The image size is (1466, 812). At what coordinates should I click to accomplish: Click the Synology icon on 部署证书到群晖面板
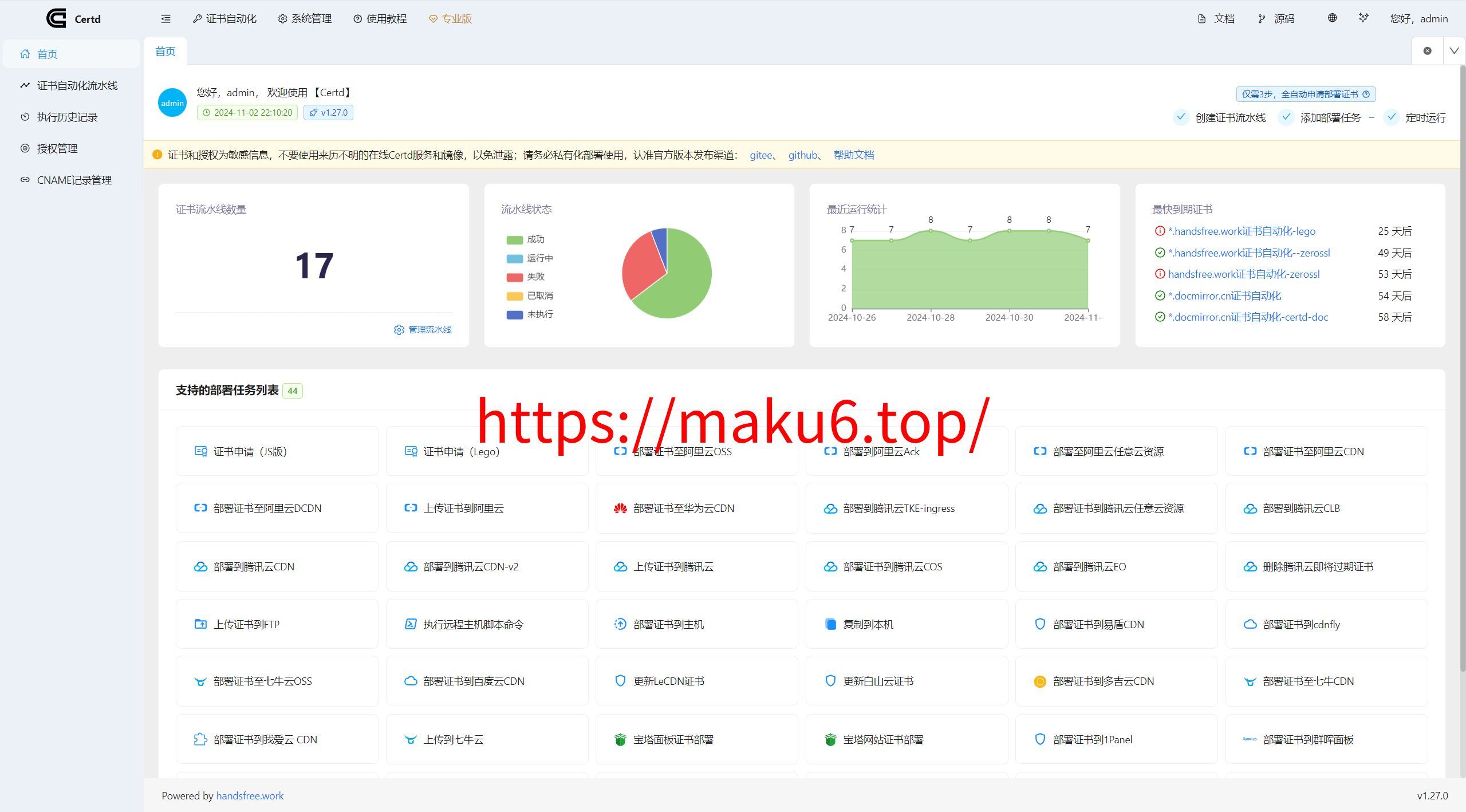click(x=1250, y=739)
